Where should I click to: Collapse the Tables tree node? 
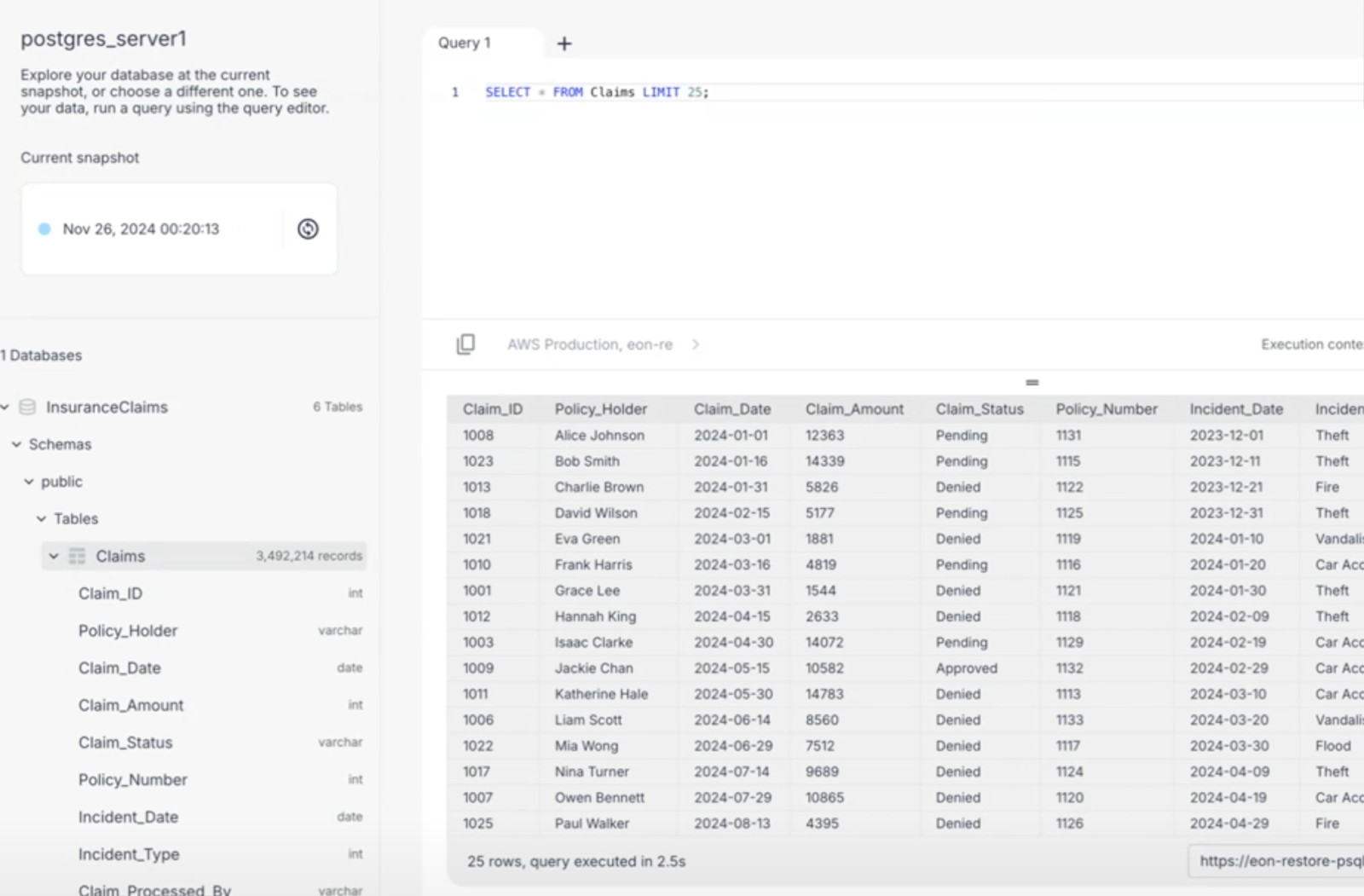[x=41, y=518]
